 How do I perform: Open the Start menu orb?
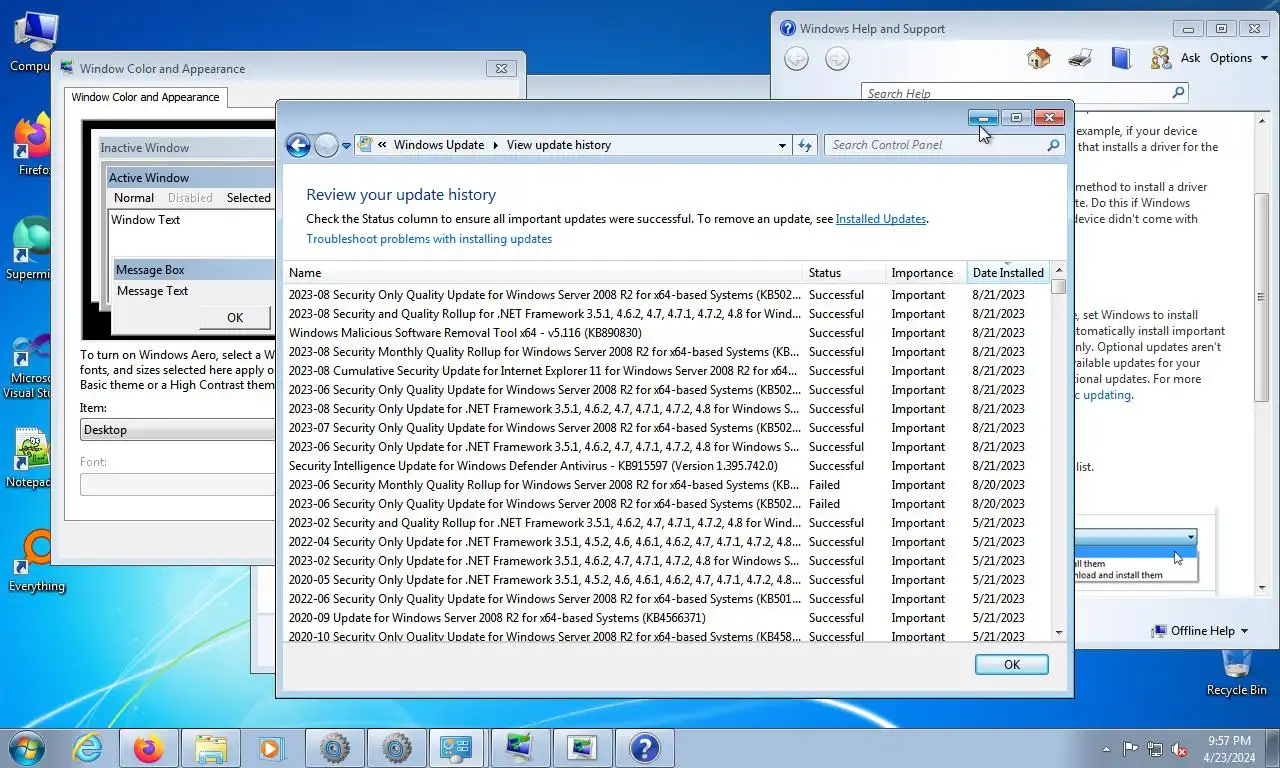[25, 748]
